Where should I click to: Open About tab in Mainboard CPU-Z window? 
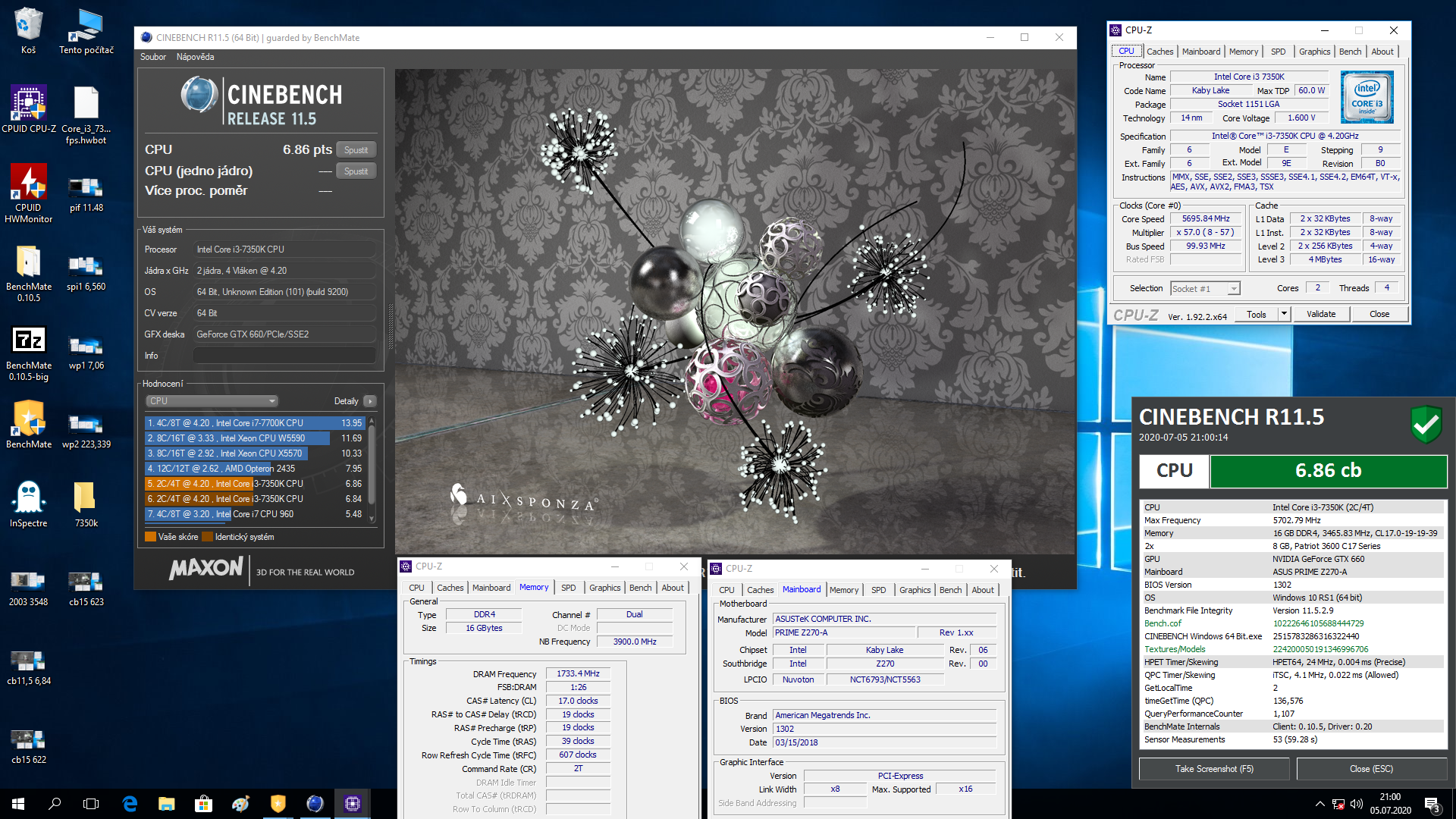point(983,590)
